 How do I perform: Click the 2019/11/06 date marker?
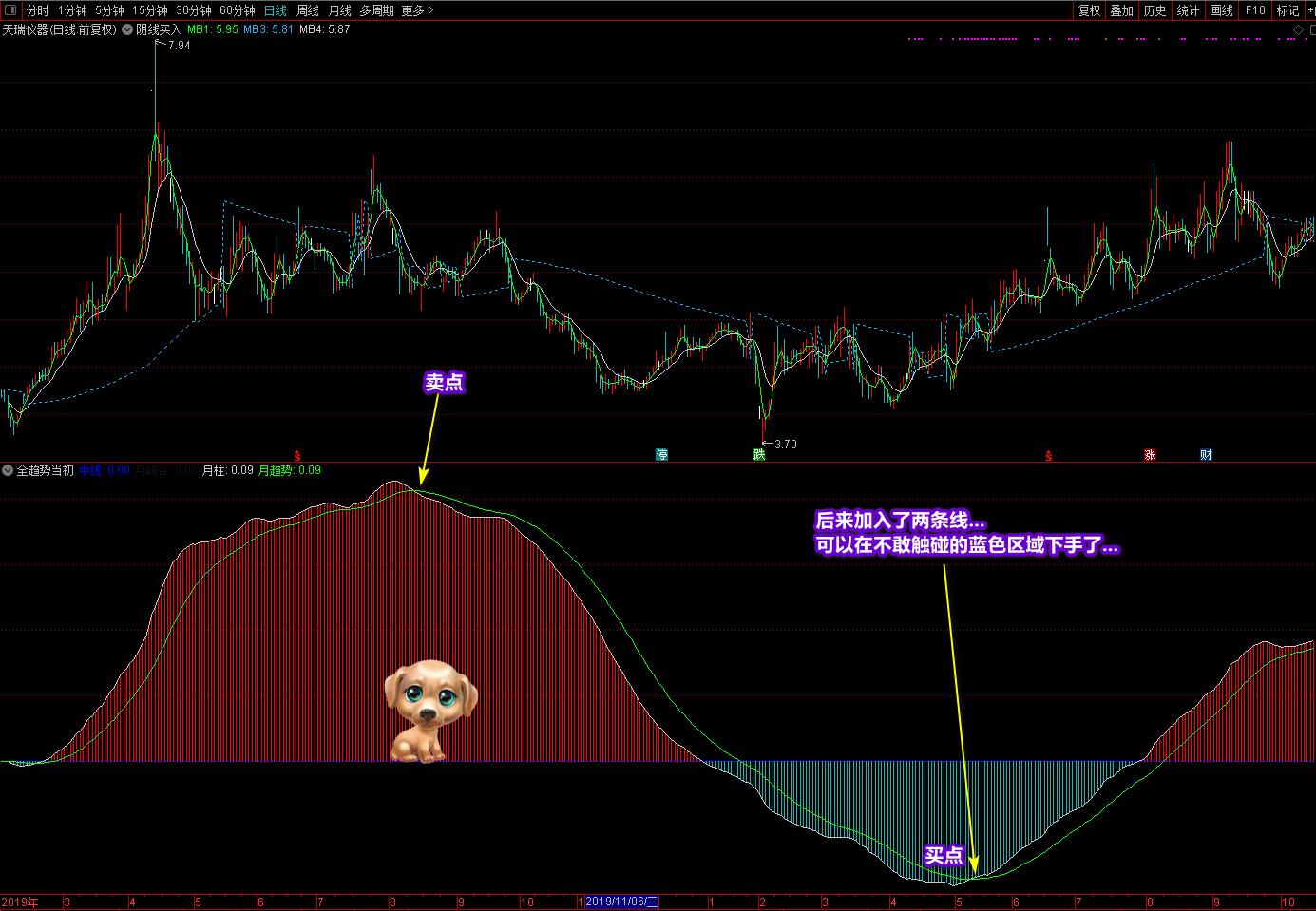pyautogui.click(x=621, y=902)
